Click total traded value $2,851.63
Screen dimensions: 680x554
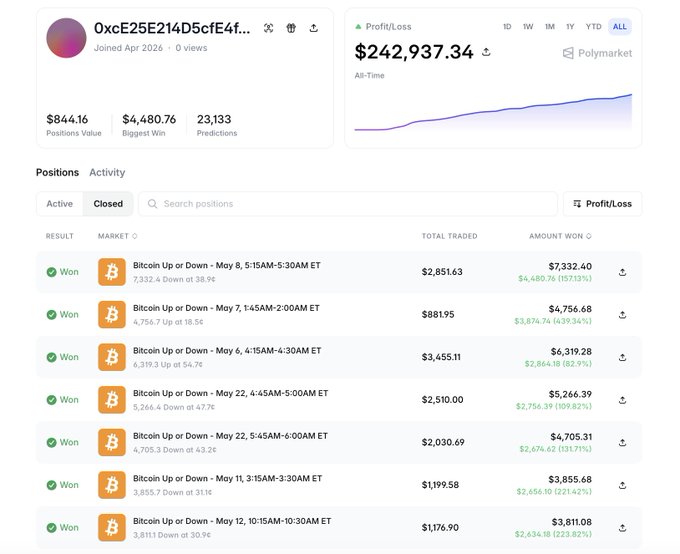tap(442, 272)
